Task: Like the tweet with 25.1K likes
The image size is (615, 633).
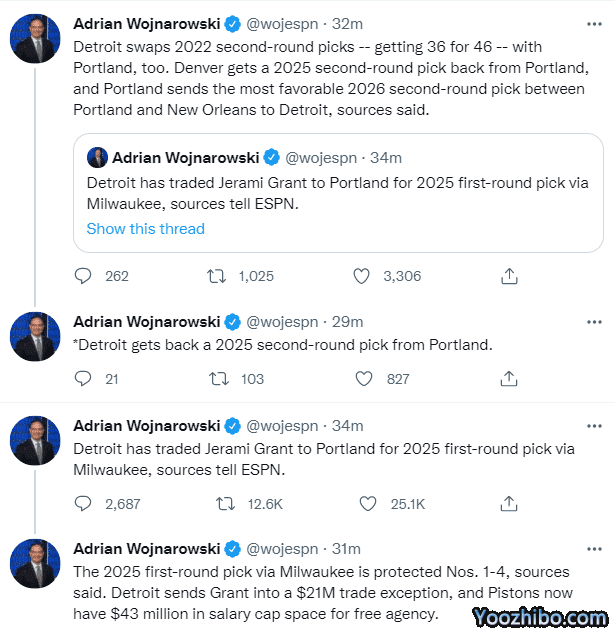Action: 366,504
